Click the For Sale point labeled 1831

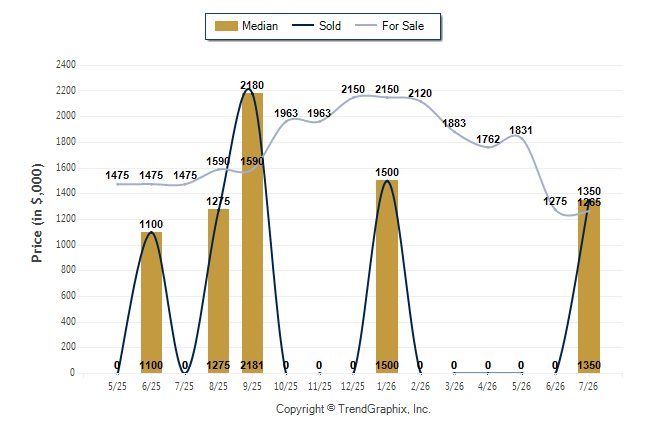tap(521, 138)
